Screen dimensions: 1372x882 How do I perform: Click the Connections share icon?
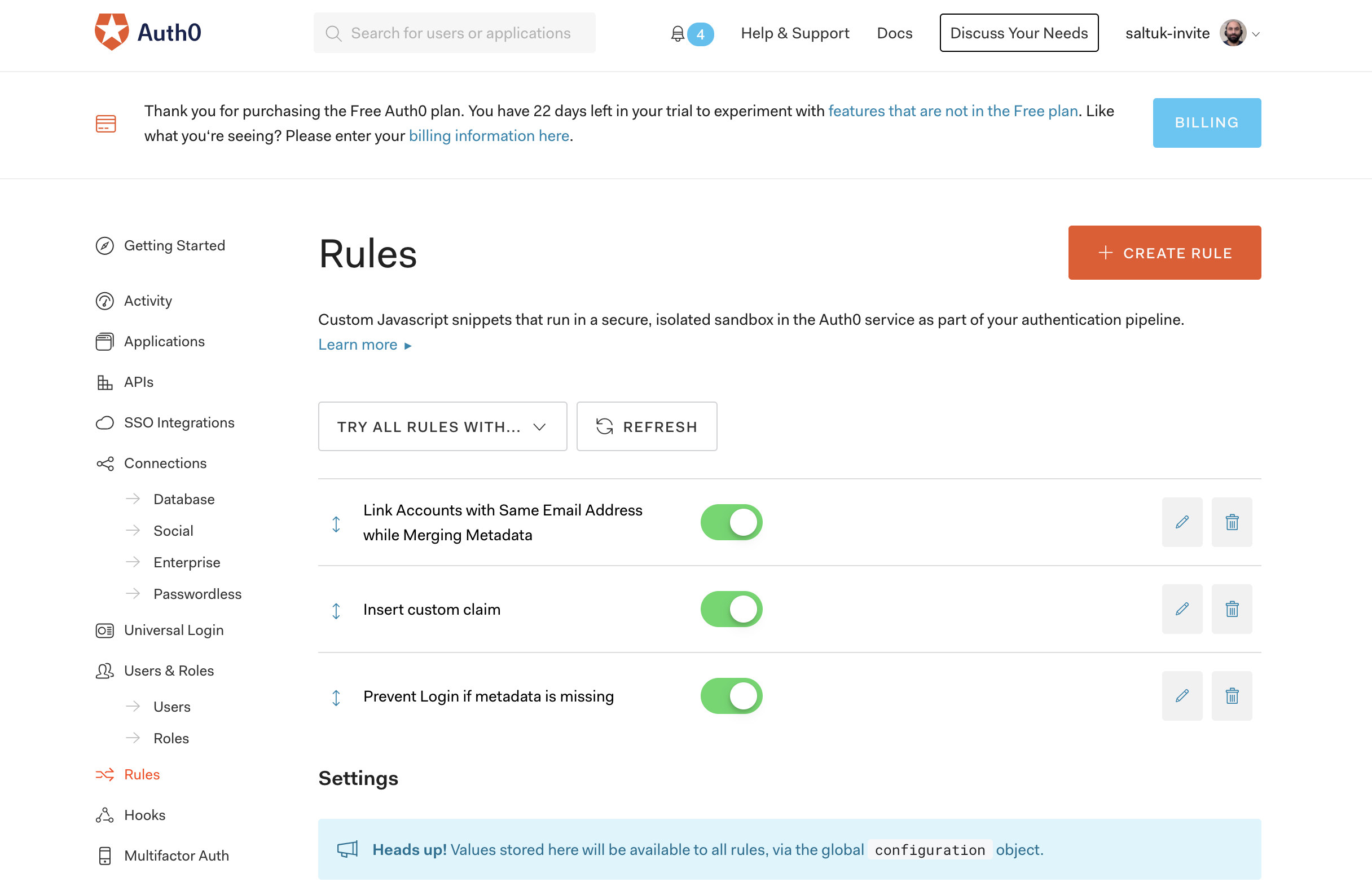coord(105,464)
